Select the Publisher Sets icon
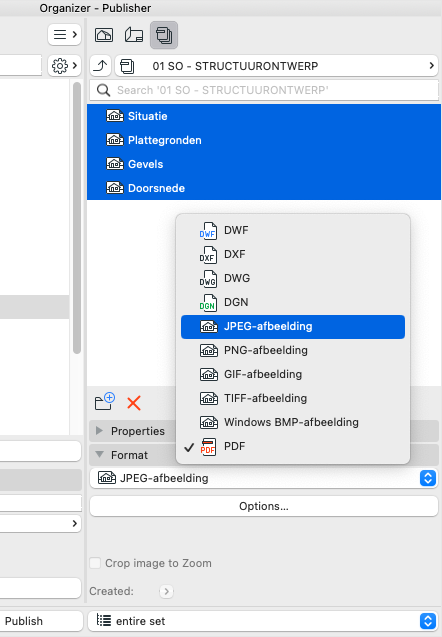 (x=164, y=35)
